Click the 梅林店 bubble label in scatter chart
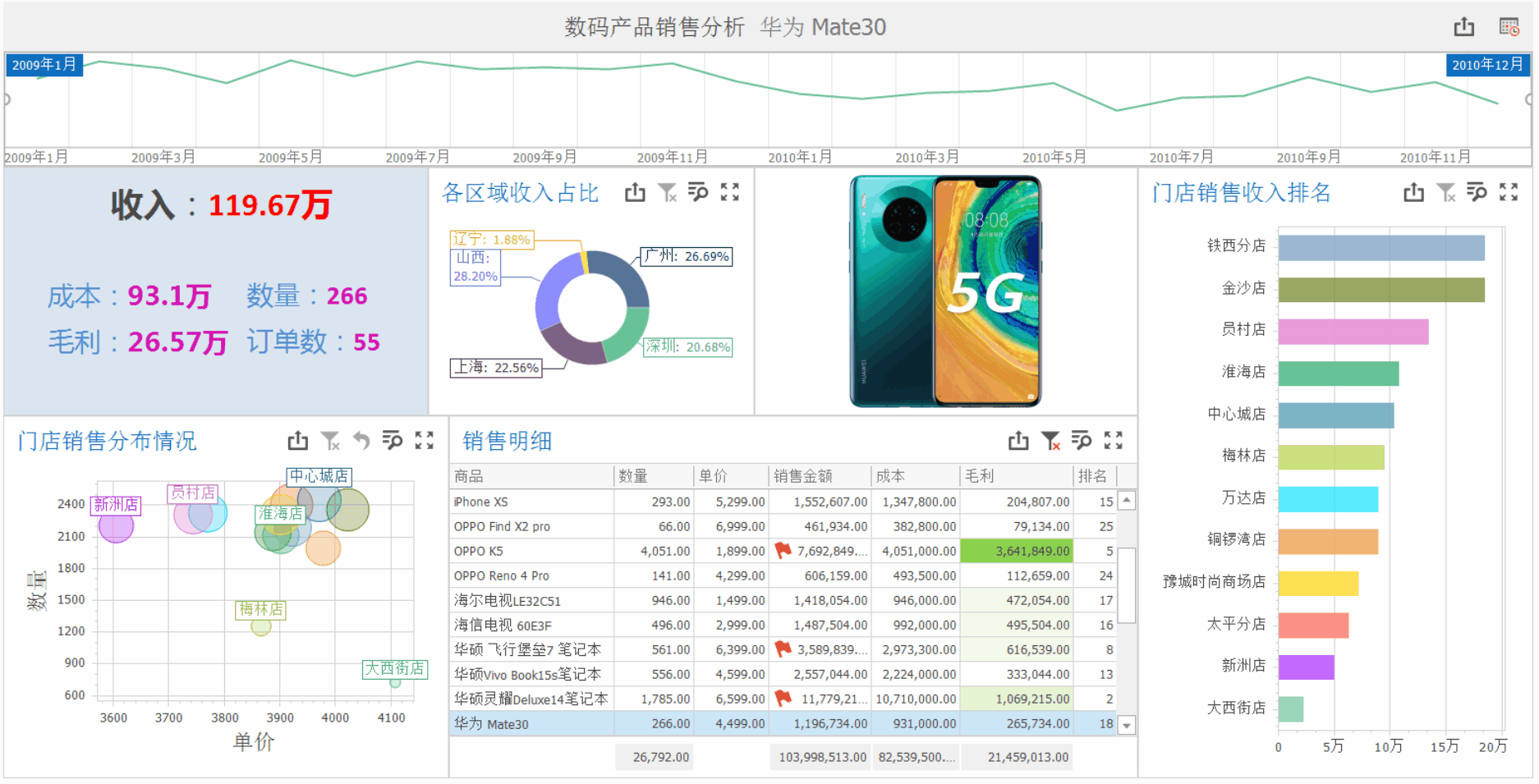Screen dimensions: 1539x784 coord(260,609)
